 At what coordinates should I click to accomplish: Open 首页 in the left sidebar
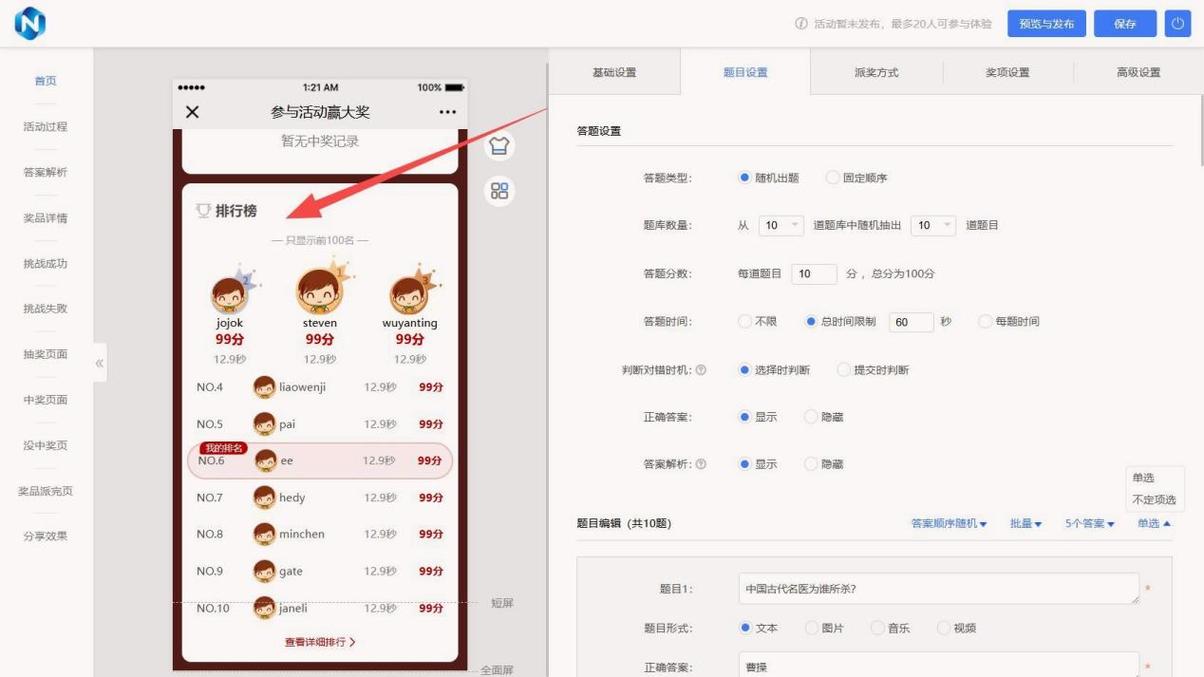(46, 81)
